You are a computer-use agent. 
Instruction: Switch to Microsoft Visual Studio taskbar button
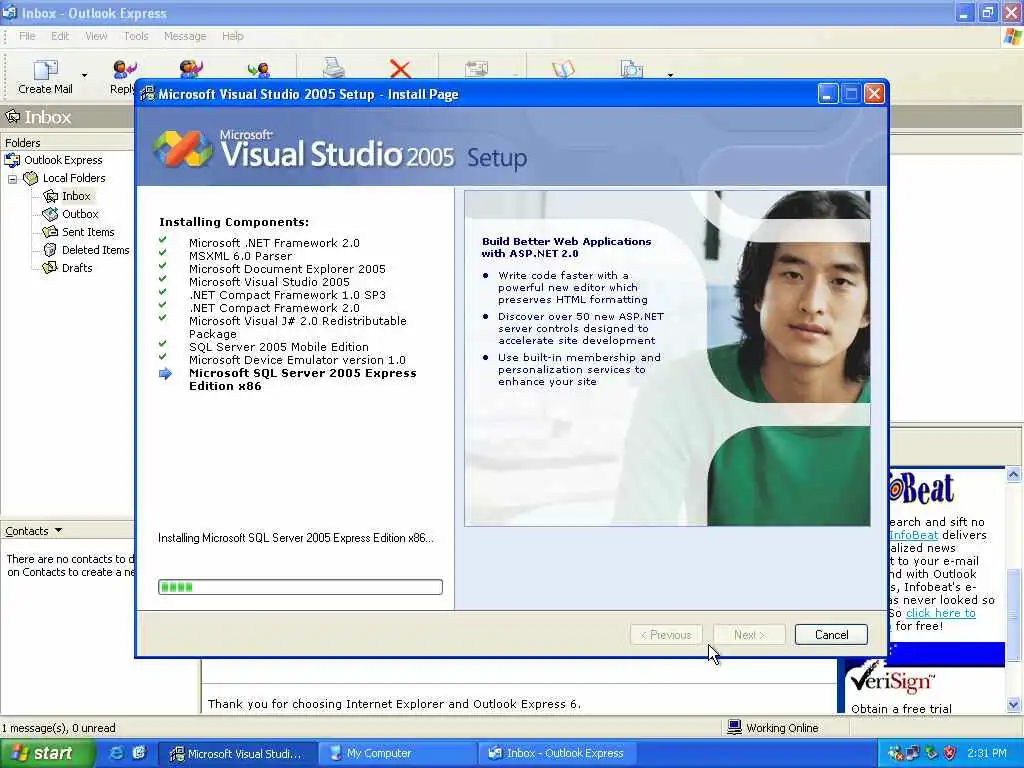click(239, 754)
